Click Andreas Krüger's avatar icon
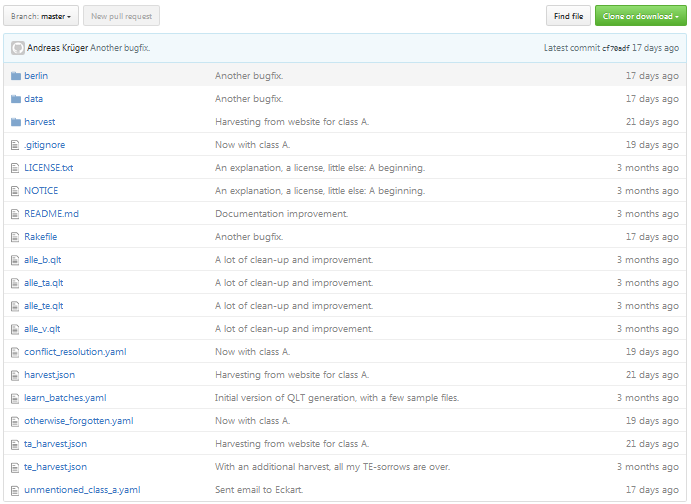This screenshot has height=504, width=691. [x=18, y=48]
